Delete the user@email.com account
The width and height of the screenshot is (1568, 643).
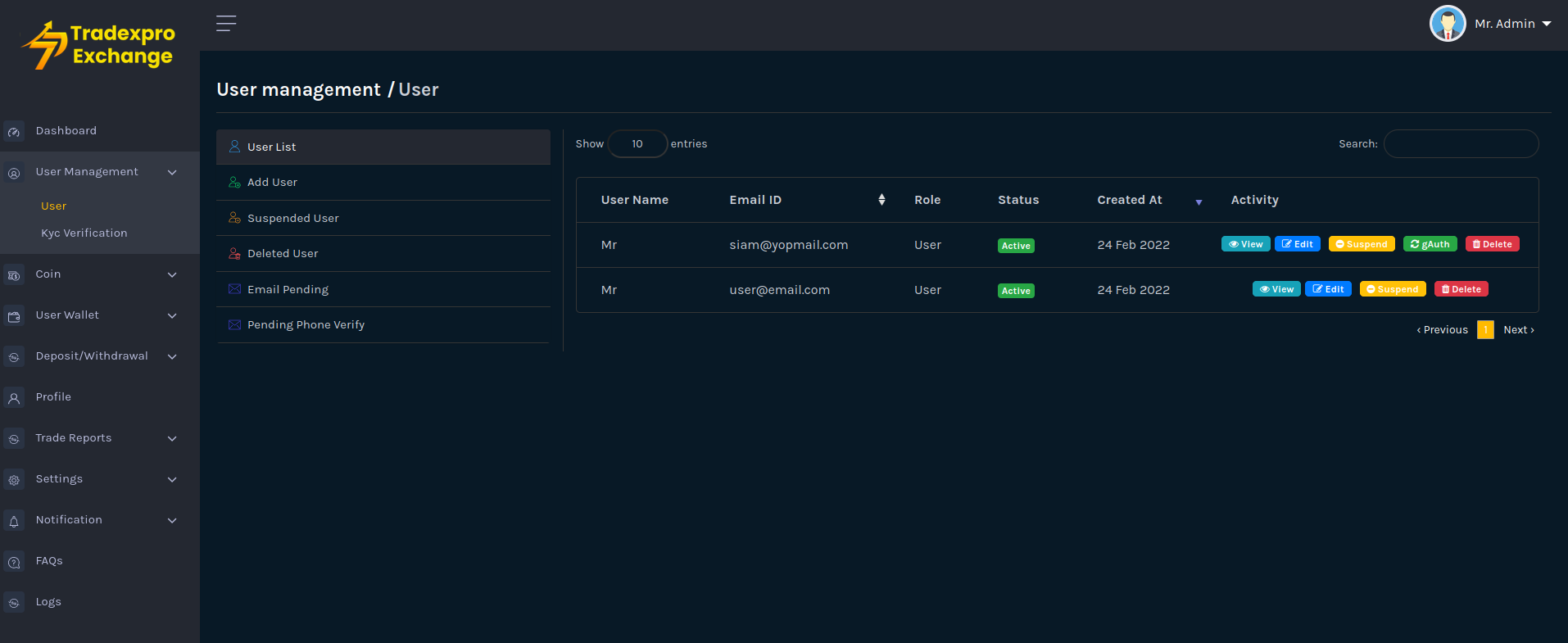point(1461,289)
